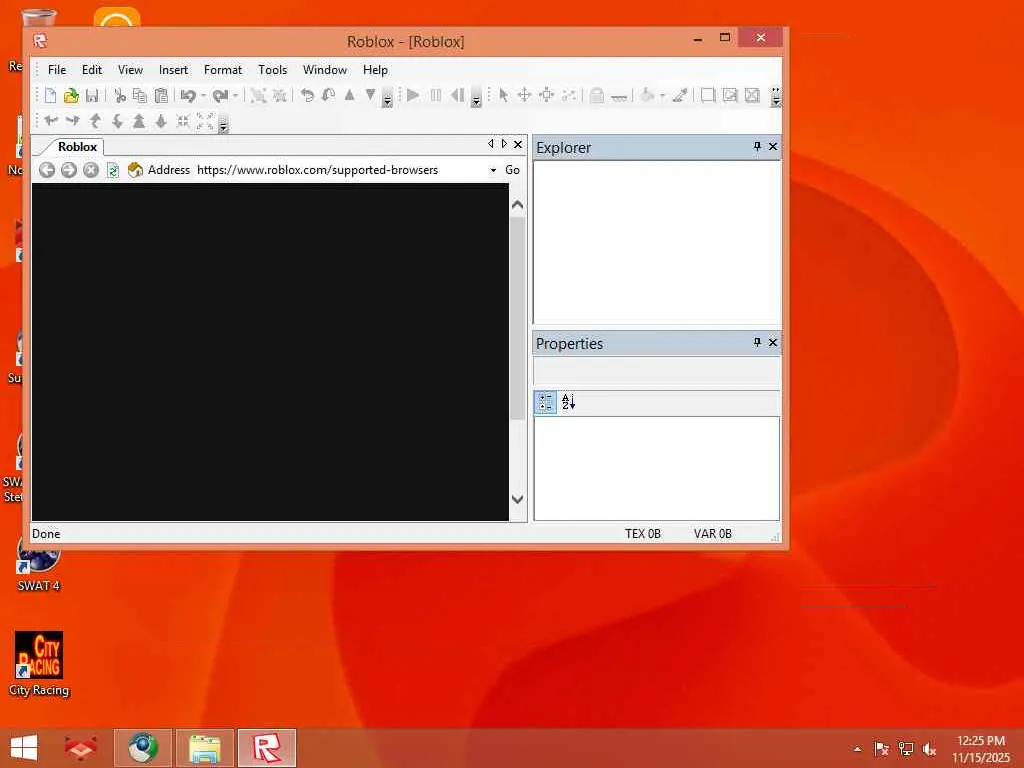This screenshot has height=768, width=1024.
Task: Open the Address history dropdown
Action: click(493, 170)
